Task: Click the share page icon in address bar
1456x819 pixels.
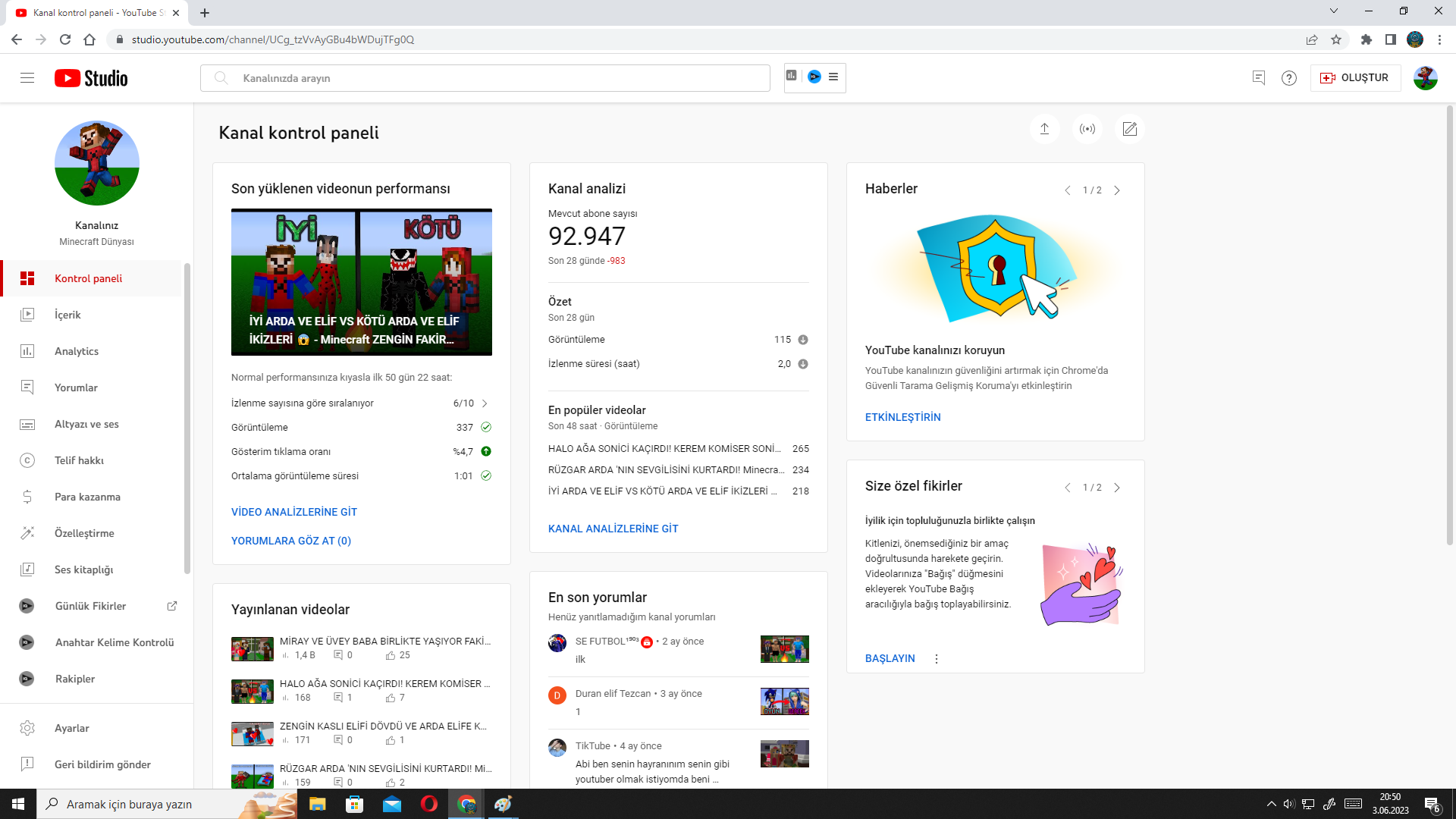Action: [x=1312, y=39]
